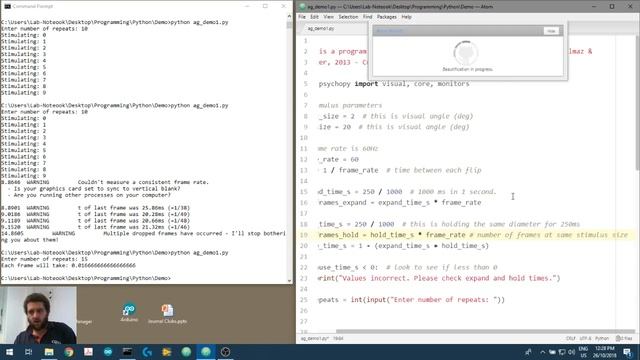Click the Command Prompt scroll-down arrow
The image size is (640, 360).
click(289, 281)
